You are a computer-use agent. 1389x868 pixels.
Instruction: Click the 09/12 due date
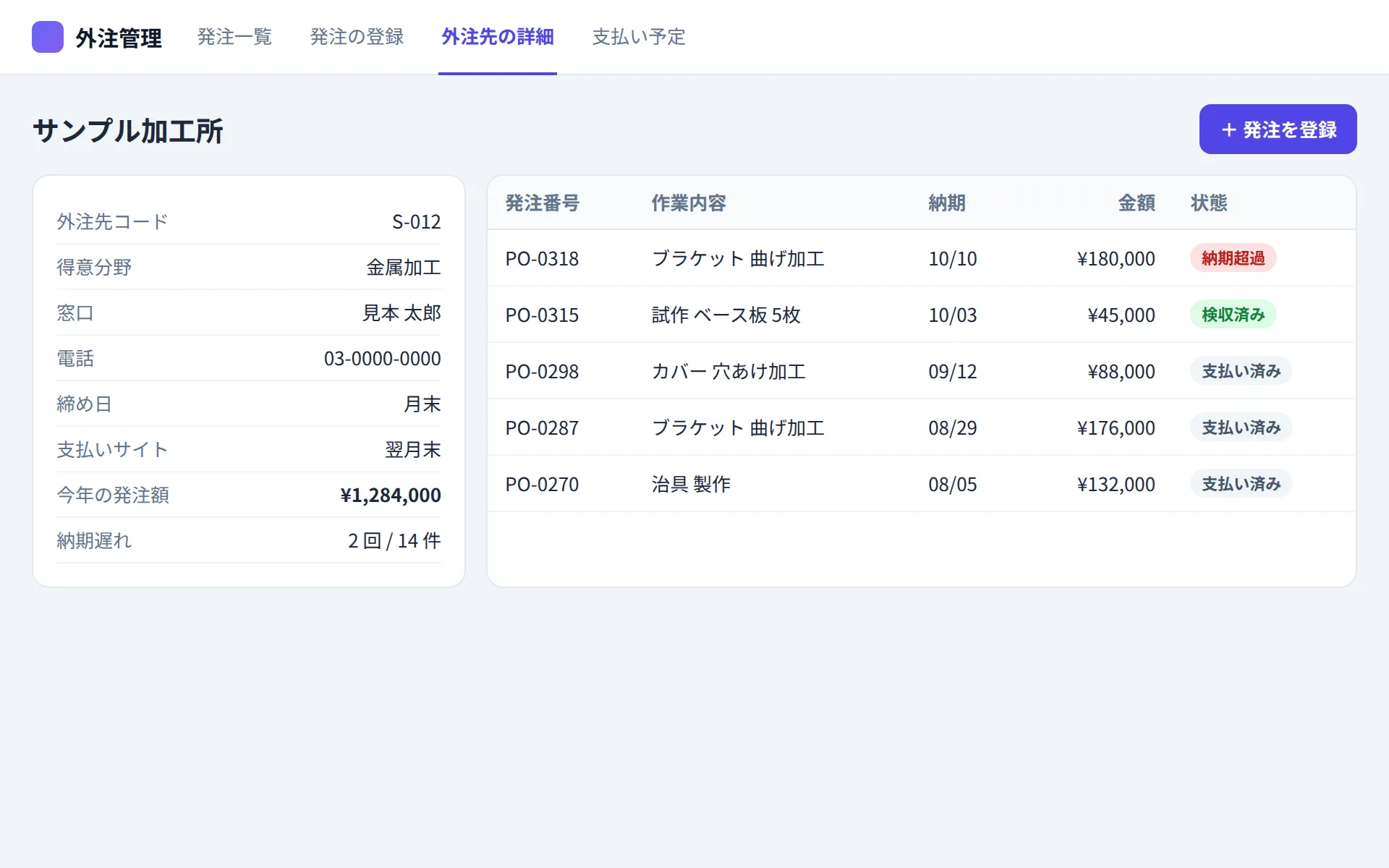(x=953, y=372)
